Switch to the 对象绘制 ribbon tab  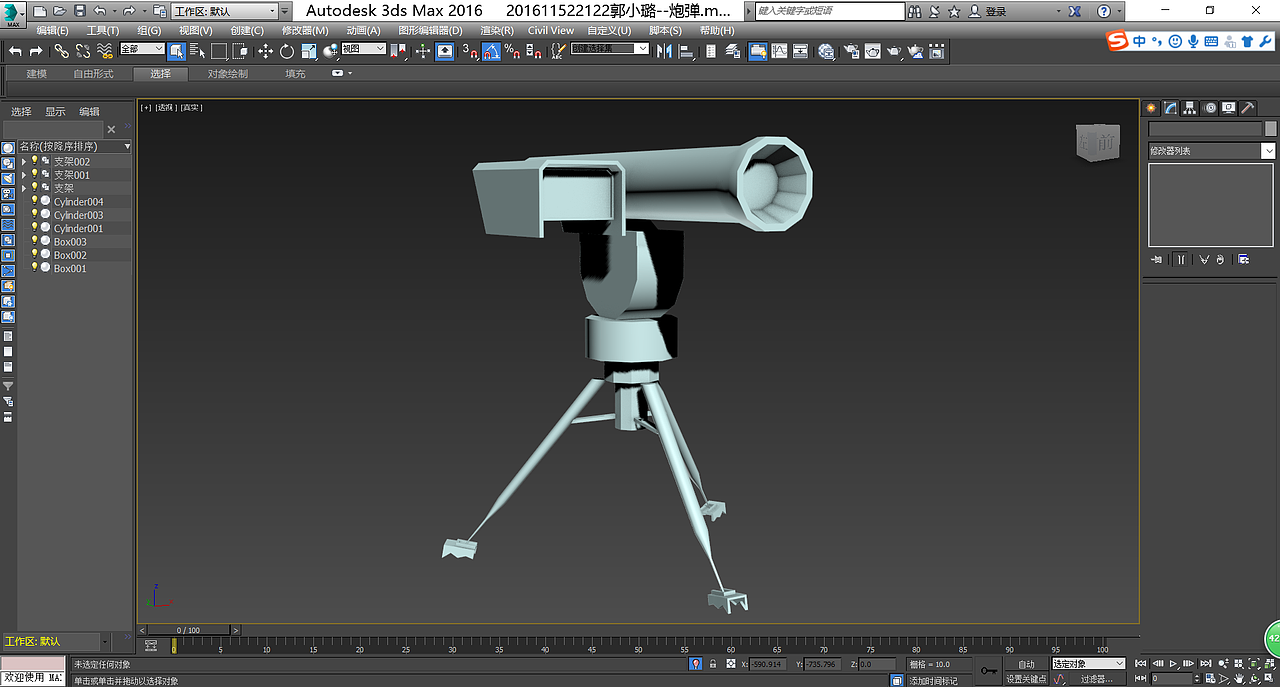tap(228, 74)
